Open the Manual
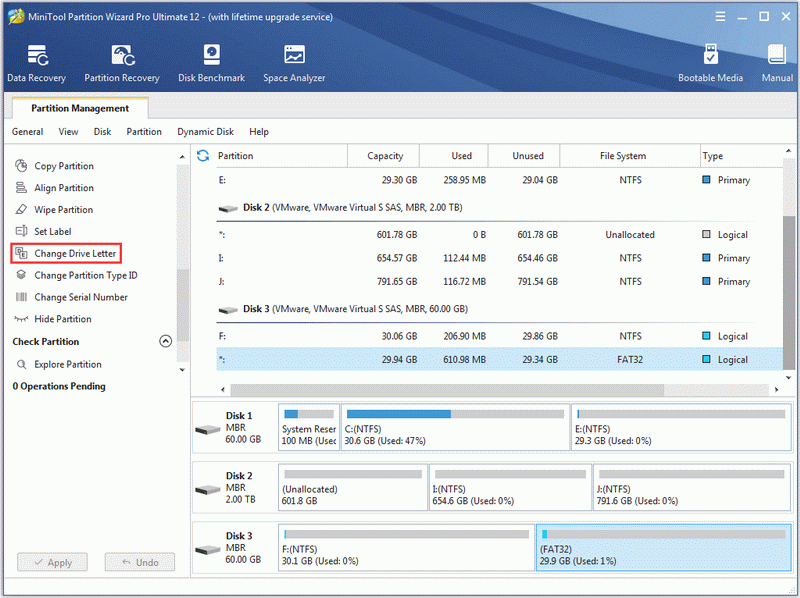The width and height of the screenshot is (800, 598). [777, 63]
